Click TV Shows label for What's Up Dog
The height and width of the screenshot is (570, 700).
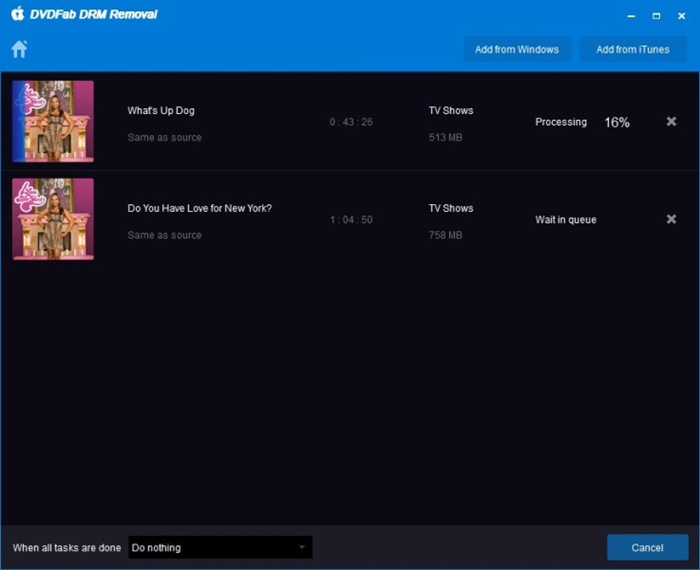[451, 110]
